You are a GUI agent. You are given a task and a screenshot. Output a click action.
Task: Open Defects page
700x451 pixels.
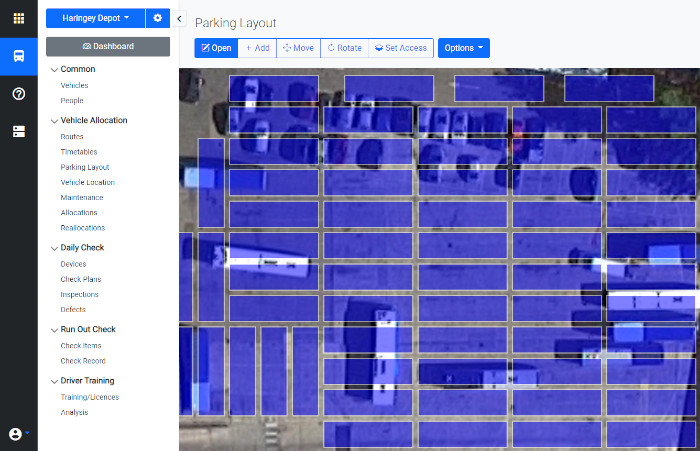[73, 309]
